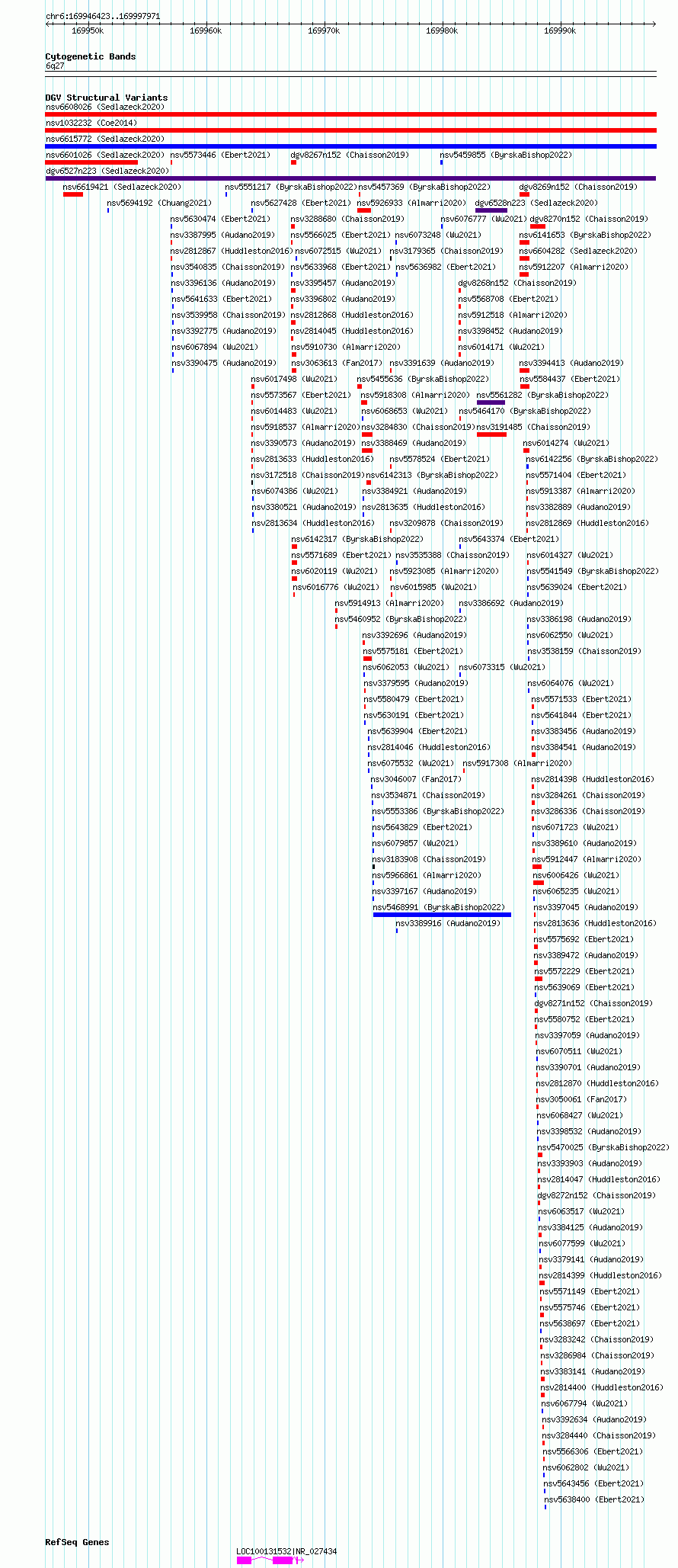This screenshot has width=678, height=1568.
Task: Open nsv5638400 (Ebert2021) variant
Action: (x=594, y=1500)
